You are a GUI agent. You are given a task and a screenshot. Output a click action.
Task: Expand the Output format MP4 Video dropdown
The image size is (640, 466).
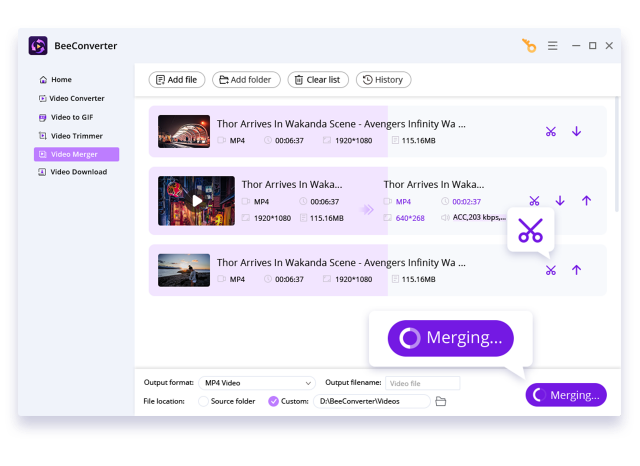coord(257,383)
